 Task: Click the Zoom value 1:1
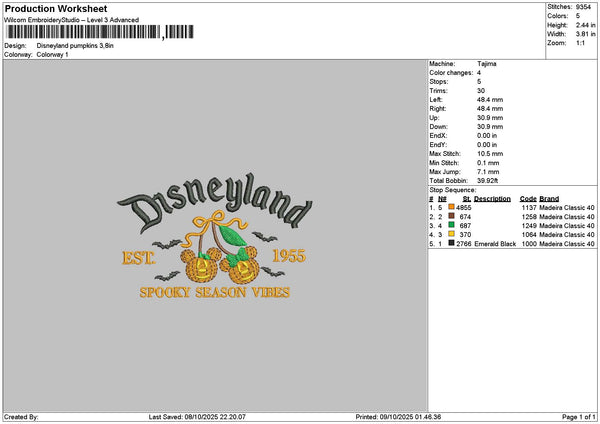pos(580,43)
